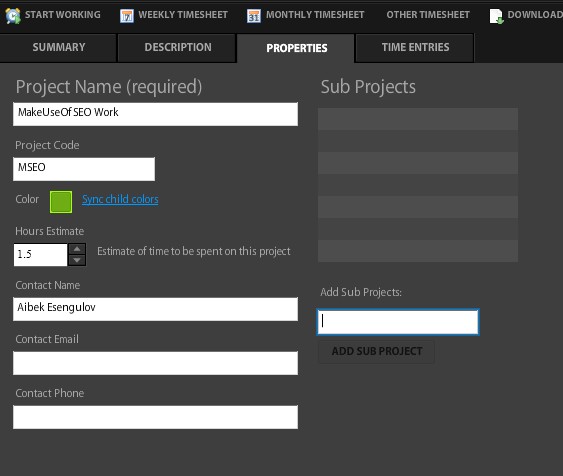Click the Sync child colors link
The image size is (563, 476).
coord(120,199)
